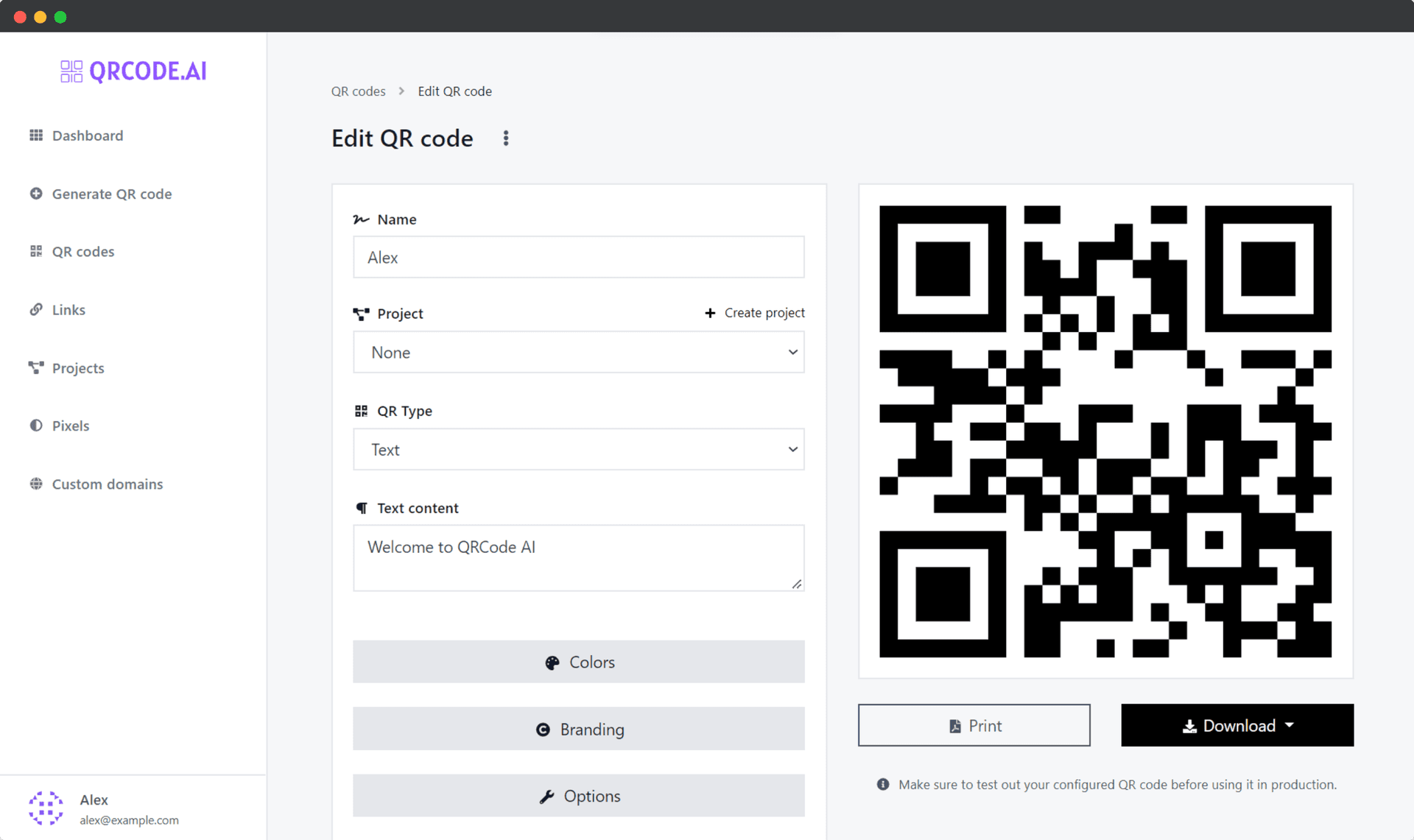Click the QR code preview image
The image size is (1414, 840).
[x=1105, y=431]
